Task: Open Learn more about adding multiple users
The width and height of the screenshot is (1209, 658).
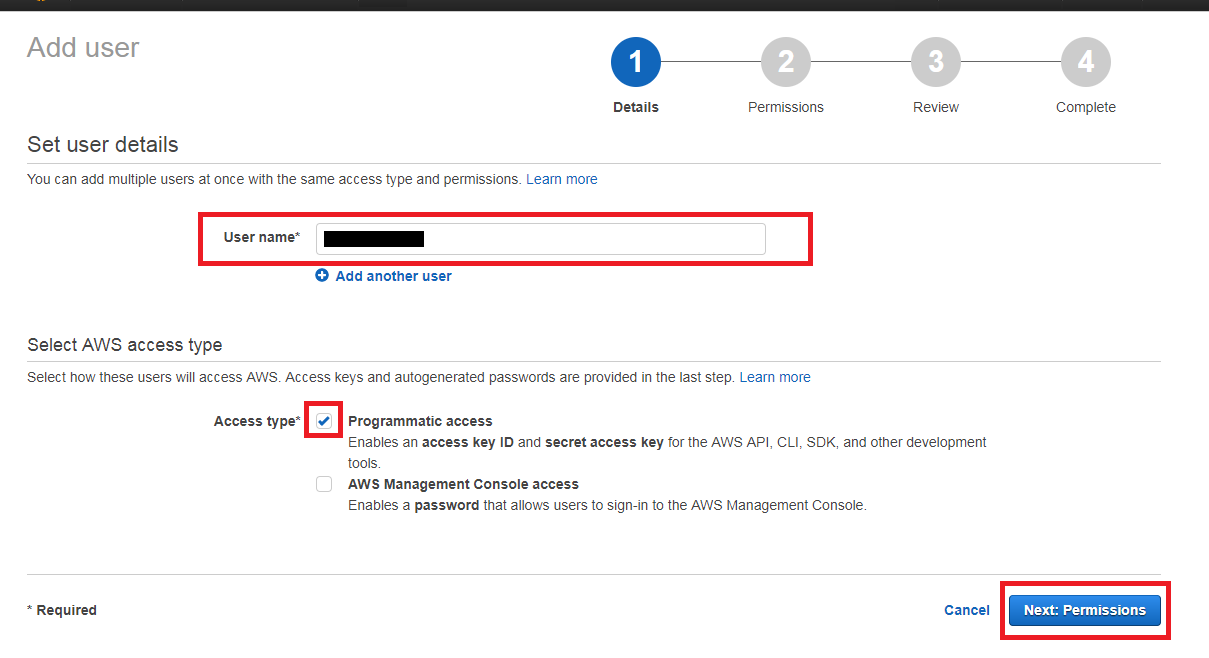Action: 561,178
